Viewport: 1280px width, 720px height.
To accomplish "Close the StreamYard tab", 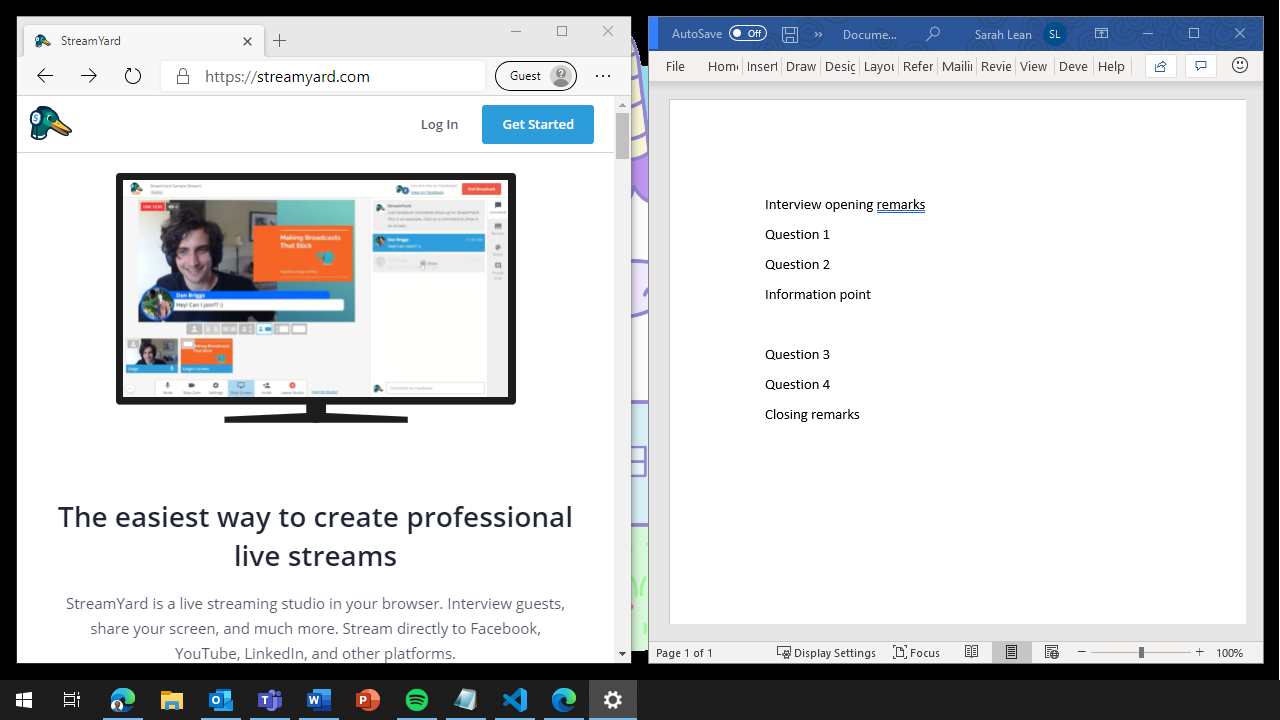I will pos(248,41).
